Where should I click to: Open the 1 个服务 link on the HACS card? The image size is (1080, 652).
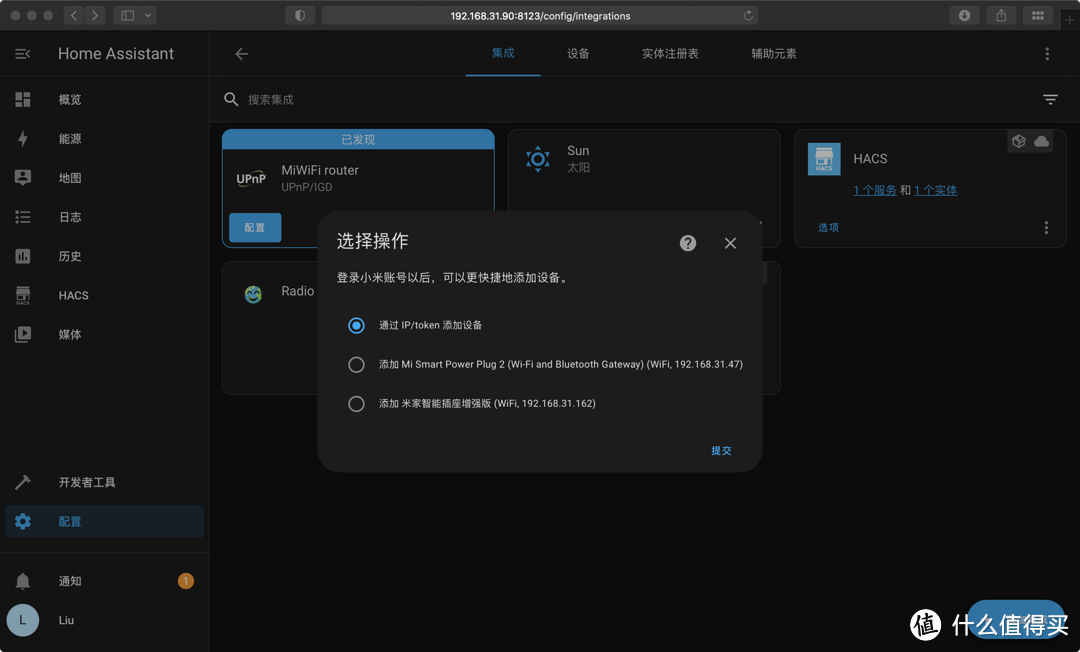pyautogui.click(x=875, y=189)
